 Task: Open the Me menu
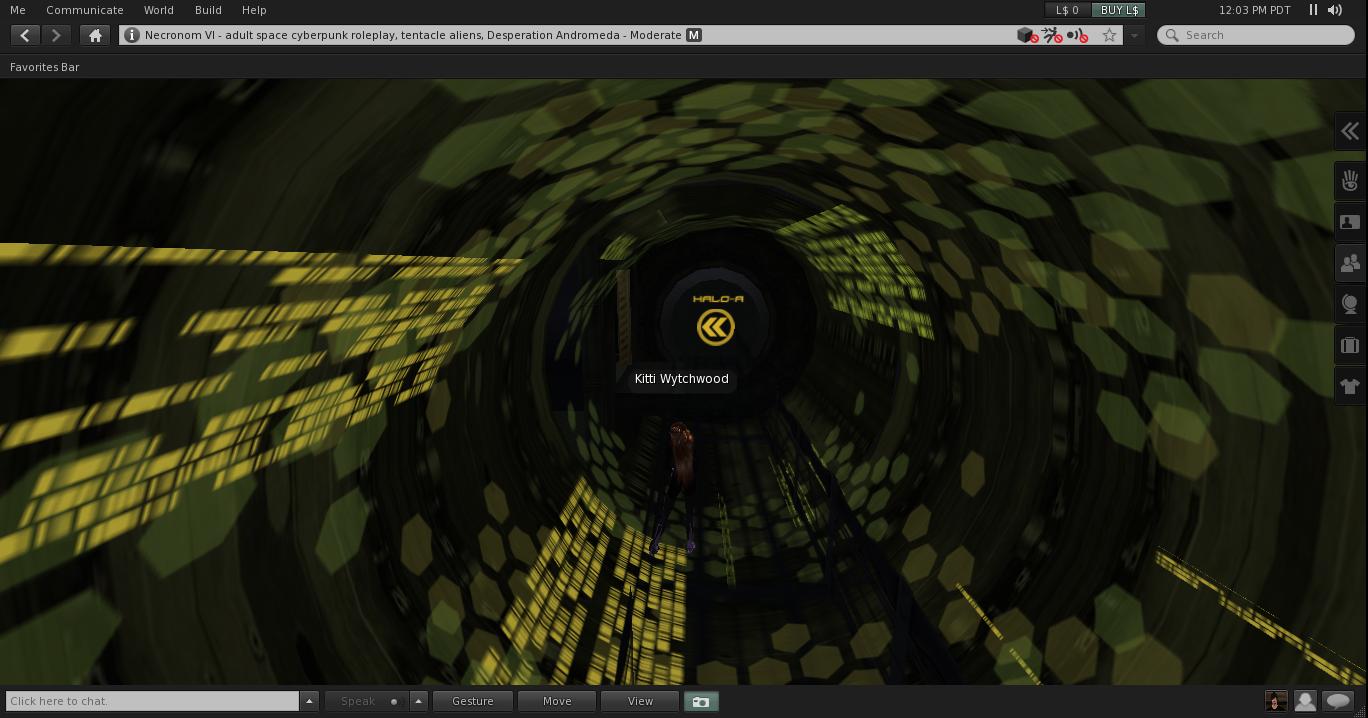(x=18, y=10)
